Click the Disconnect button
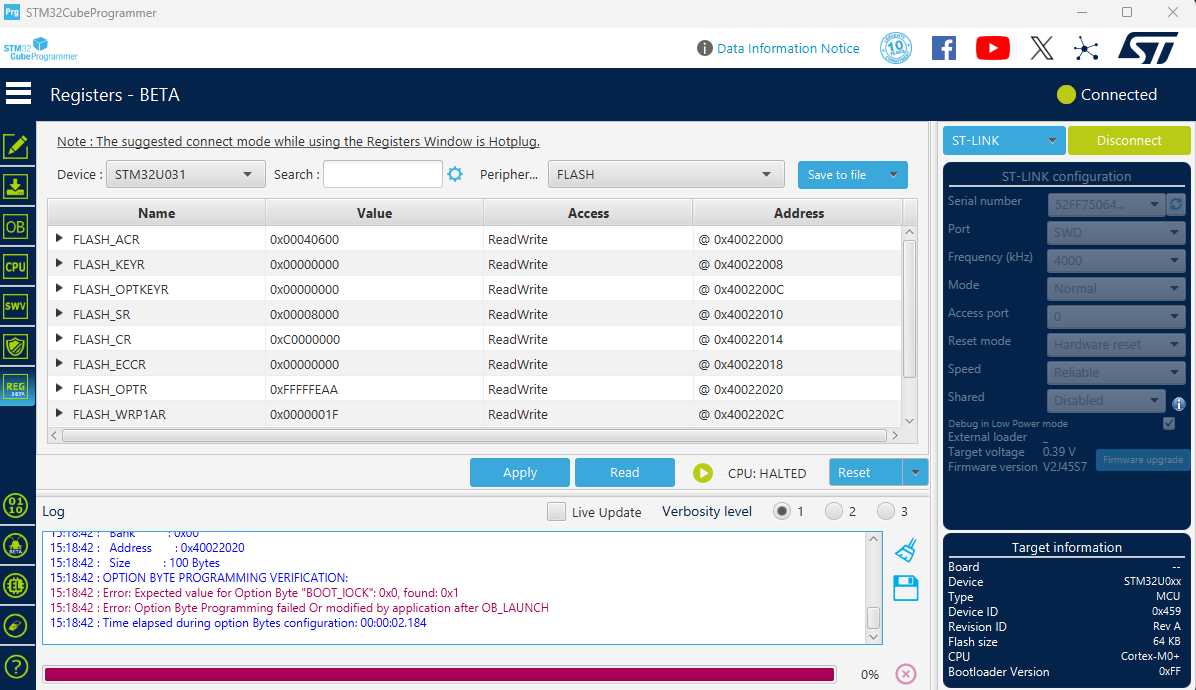The width and height of the screenshot is (1196, 690). click(1129, 140)
